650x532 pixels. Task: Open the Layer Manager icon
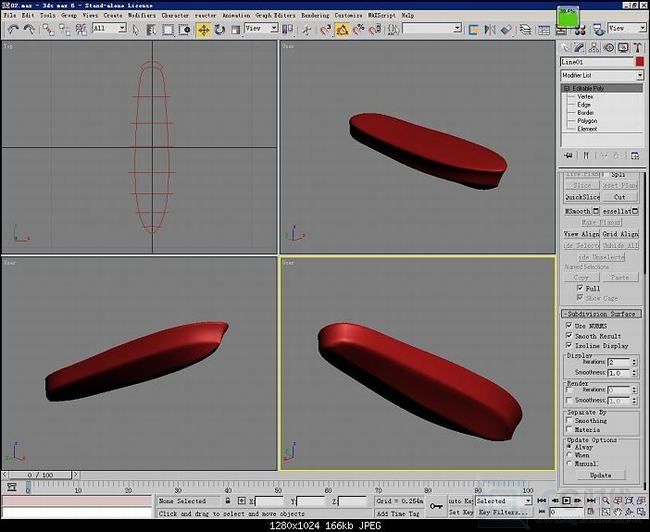525,29
